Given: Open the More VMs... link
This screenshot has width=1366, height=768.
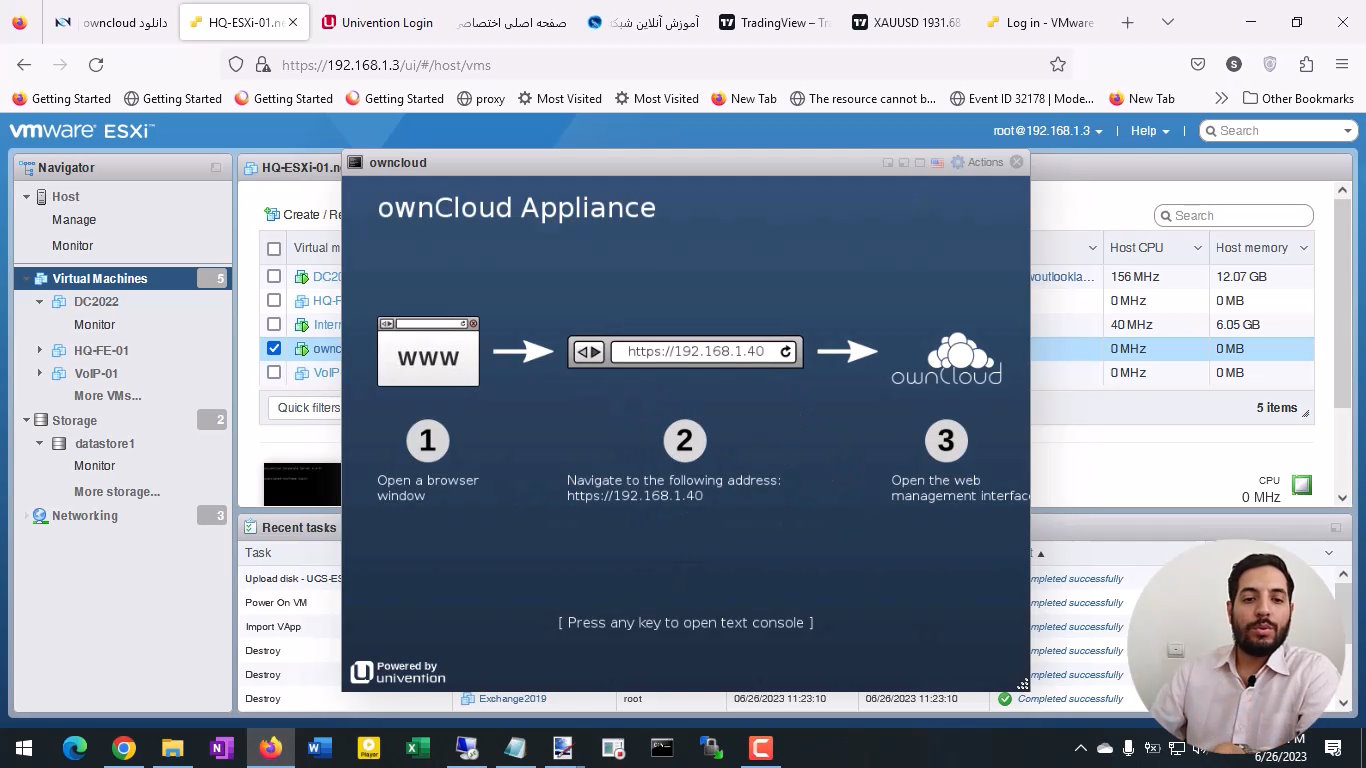Looking at the screenshot, I should pyautogui.click(x=107, y=396).
